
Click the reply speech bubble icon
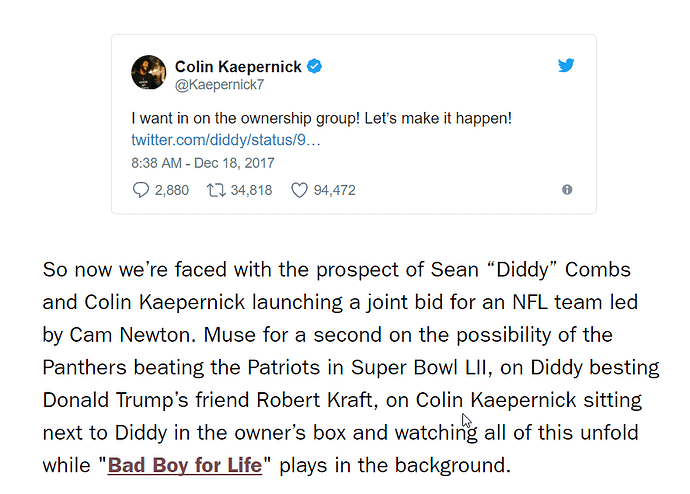[140, 190]
